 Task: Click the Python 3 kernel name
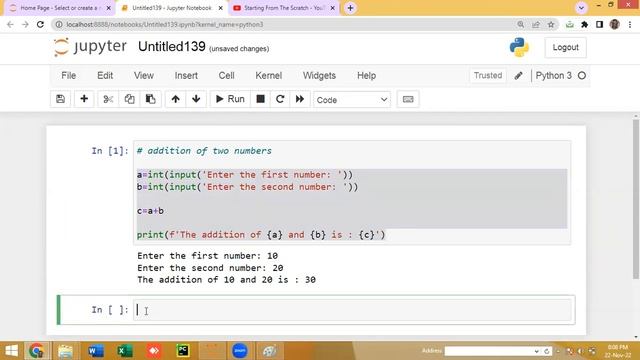point(553,76)
